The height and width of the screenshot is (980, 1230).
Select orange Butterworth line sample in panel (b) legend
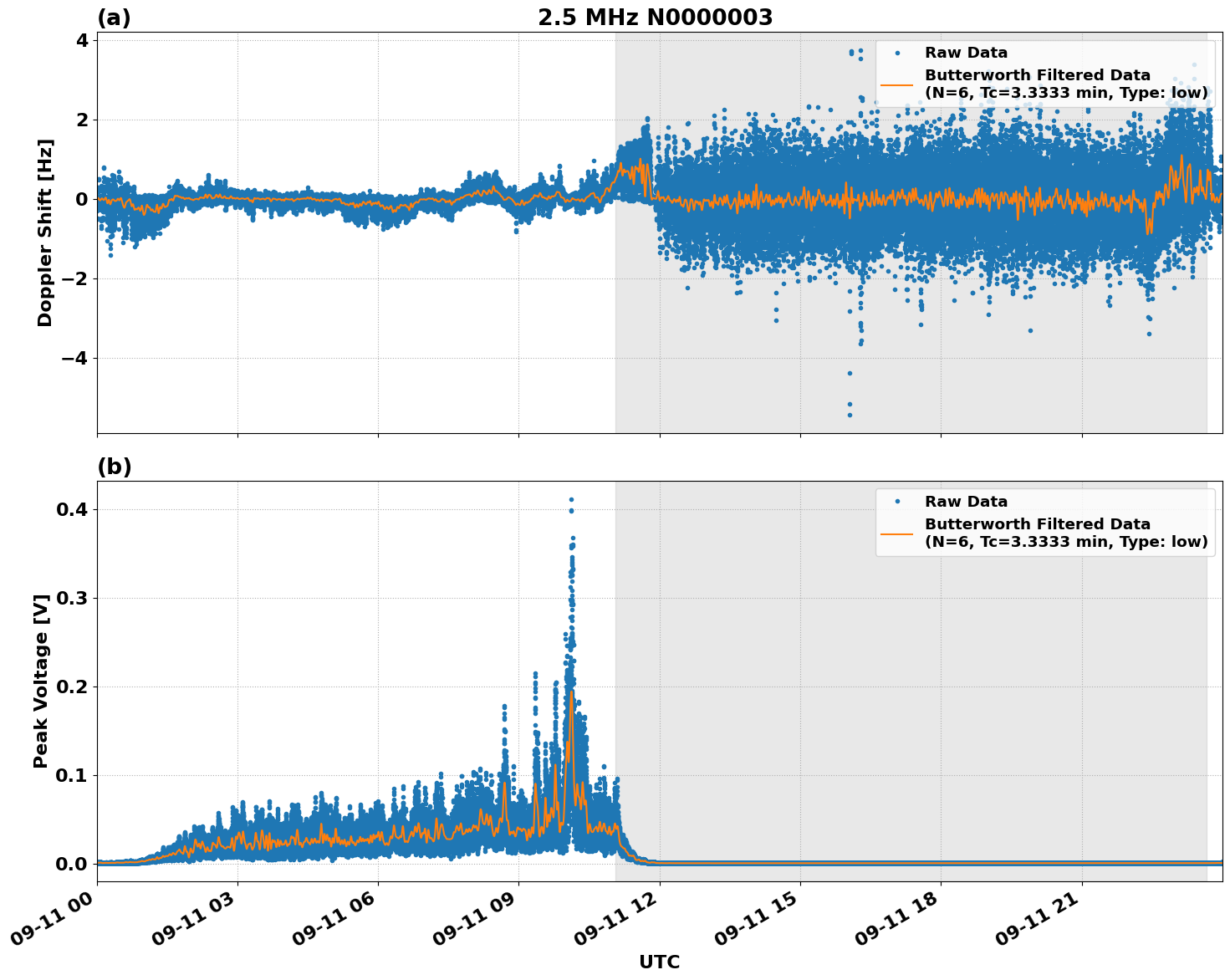pyautogui.click(x=897, y=533)
